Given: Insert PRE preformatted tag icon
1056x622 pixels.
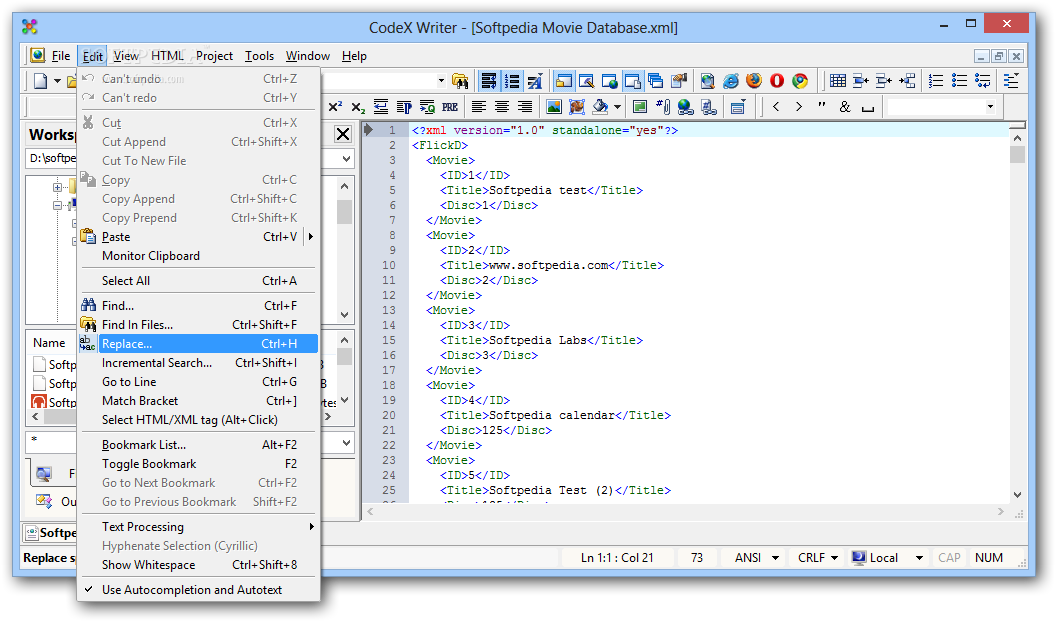Looking at the screenshot, I should point(450,106).
